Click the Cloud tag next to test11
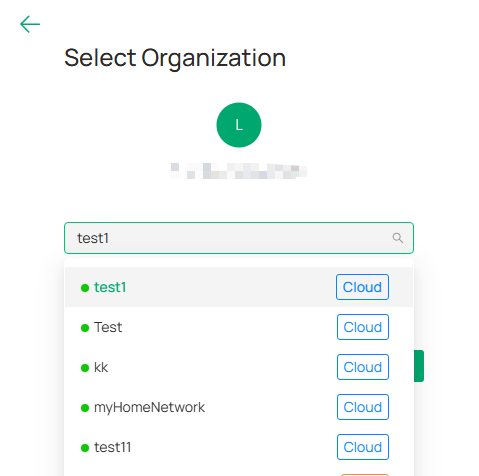This screenshot has width=479, height=476. coord(363,447)
